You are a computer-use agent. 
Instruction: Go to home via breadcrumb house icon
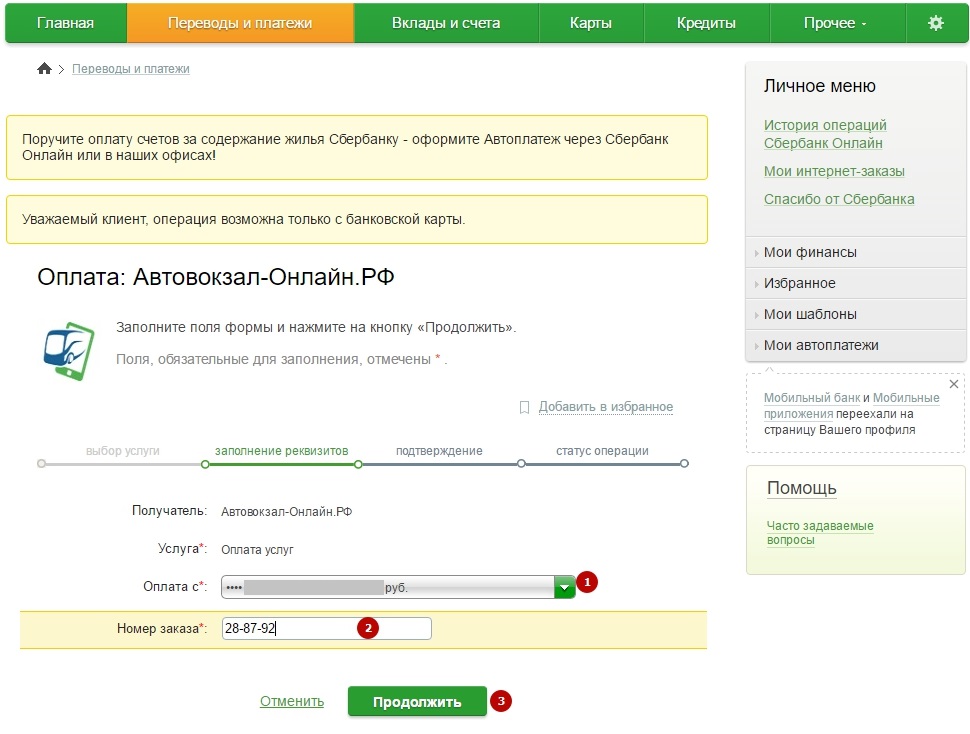(x=44, y=69)
